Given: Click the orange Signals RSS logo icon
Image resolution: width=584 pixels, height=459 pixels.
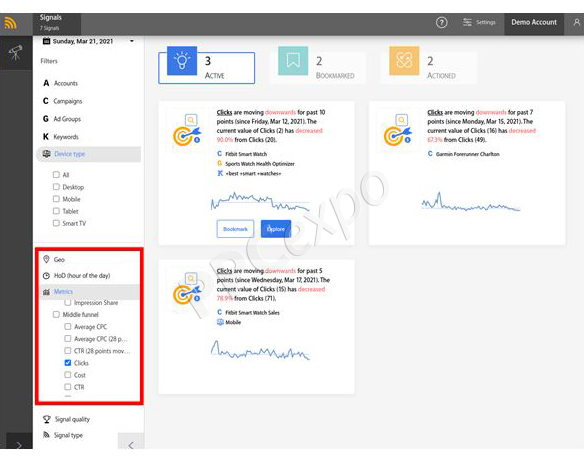Looking at the screenshot, I should (10, 23).
